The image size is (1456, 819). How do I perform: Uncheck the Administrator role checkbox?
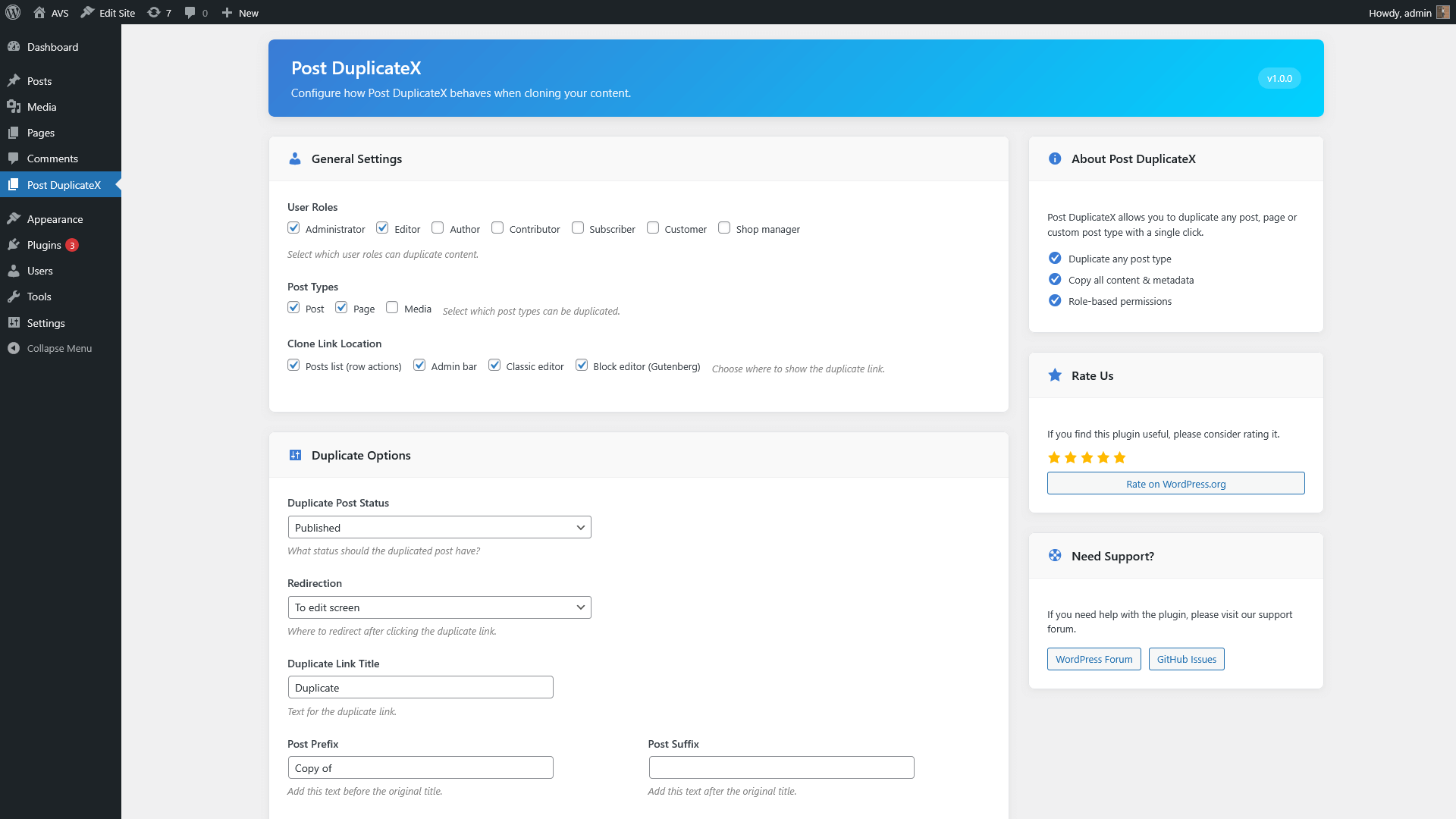[x=293, y=227]
